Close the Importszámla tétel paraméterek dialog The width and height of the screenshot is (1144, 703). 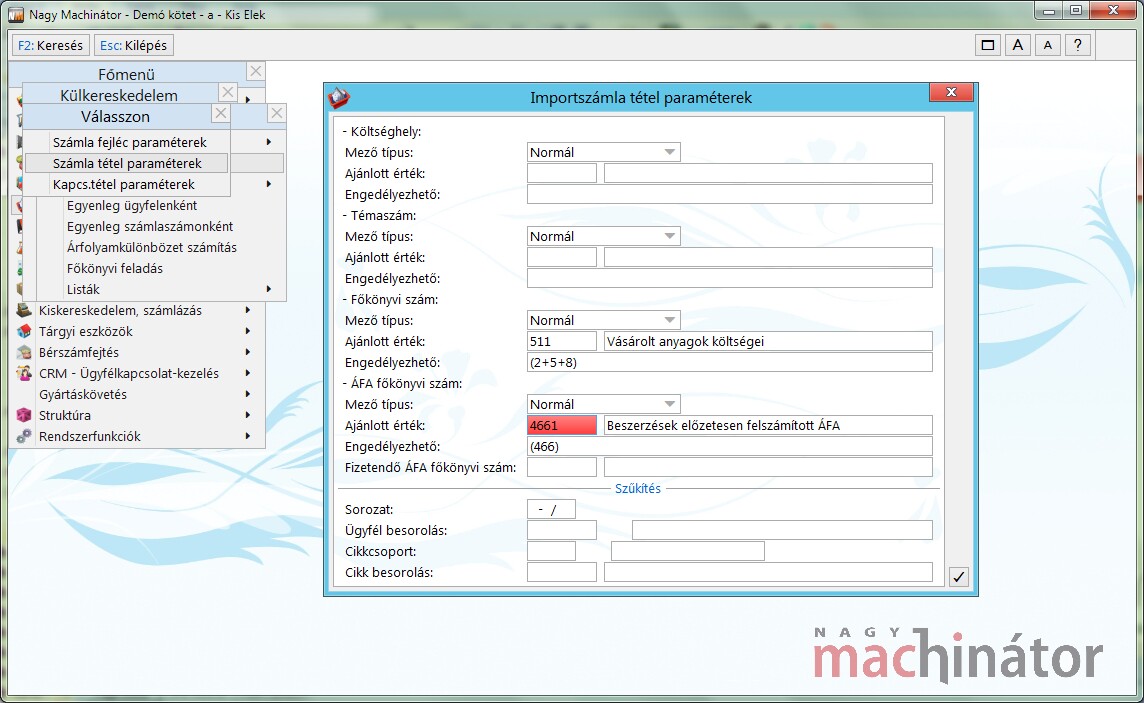pyautogui.click(x=951, y=93)
